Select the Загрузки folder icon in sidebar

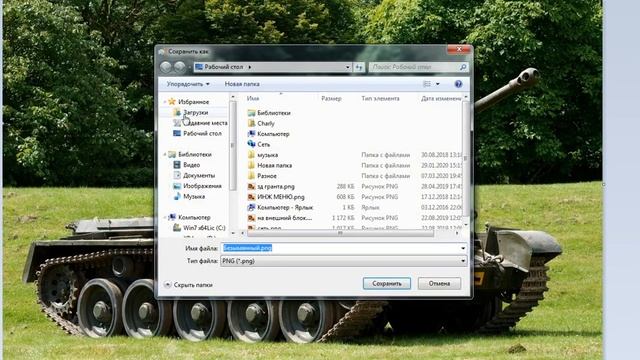(x=177, y=112)
